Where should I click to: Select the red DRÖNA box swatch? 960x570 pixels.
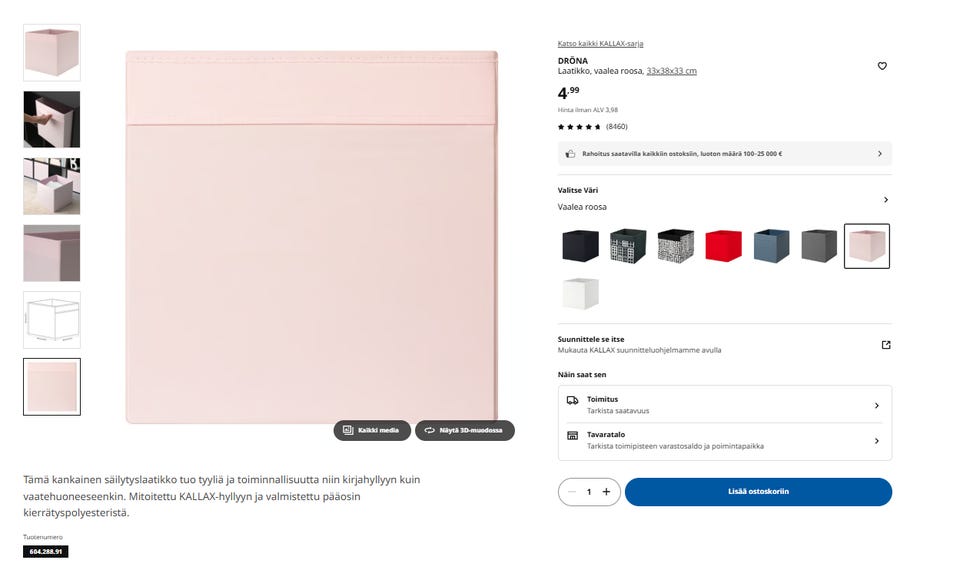tap(723, 246)
